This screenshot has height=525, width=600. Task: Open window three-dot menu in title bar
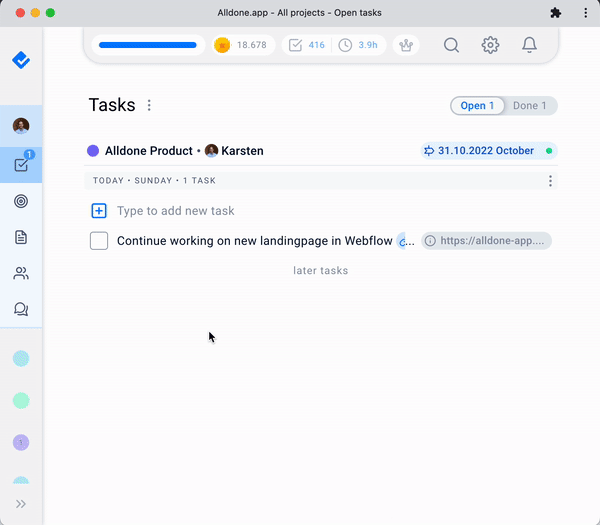click(585, 13)
